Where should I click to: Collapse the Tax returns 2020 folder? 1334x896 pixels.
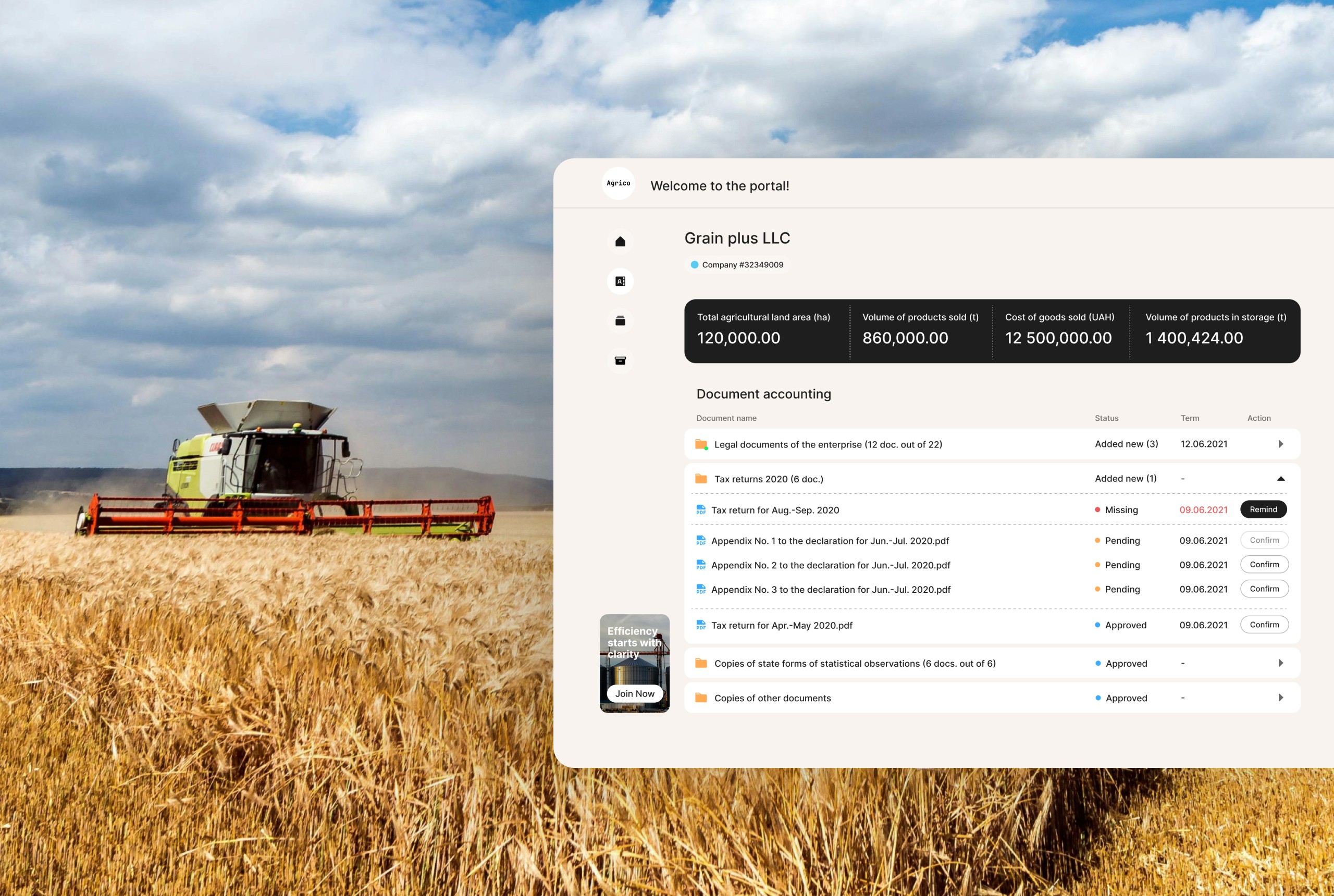click(x=1281, y=478)
